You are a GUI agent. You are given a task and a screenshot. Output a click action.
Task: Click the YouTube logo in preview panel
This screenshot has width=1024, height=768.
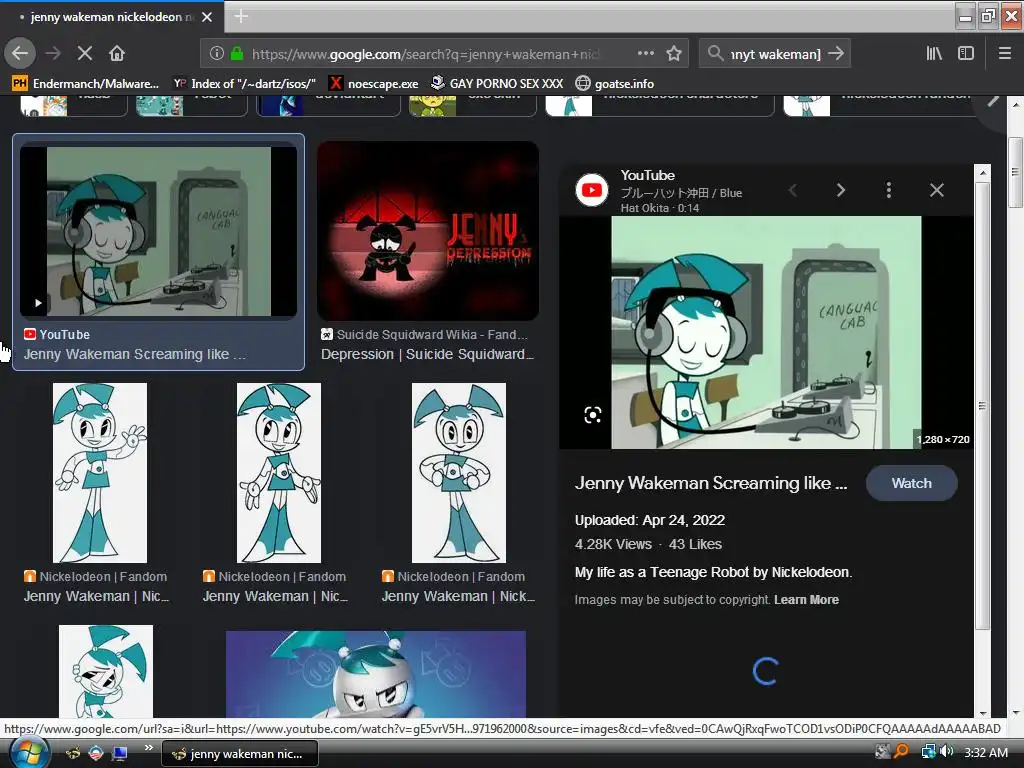(592, 190)
